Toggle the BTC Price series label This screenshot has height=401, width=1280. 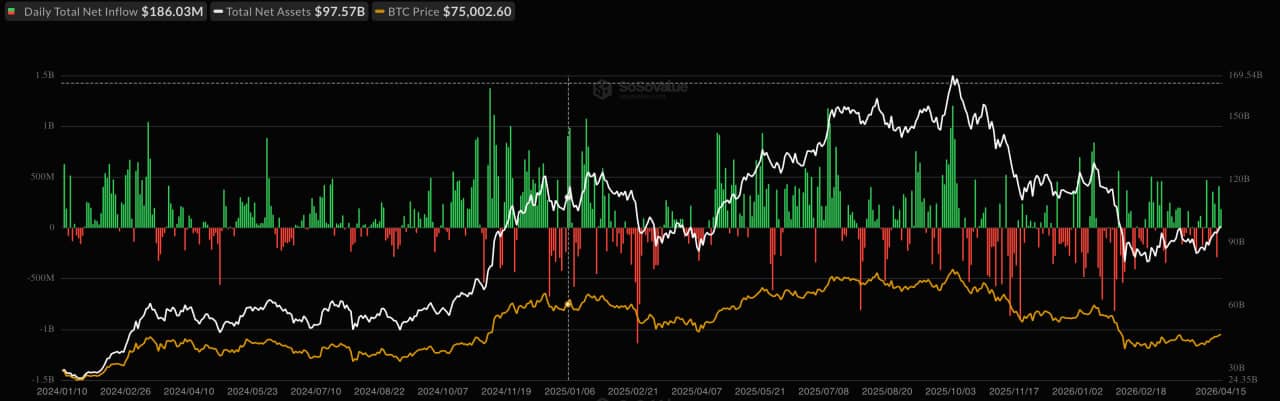[412, 12]
